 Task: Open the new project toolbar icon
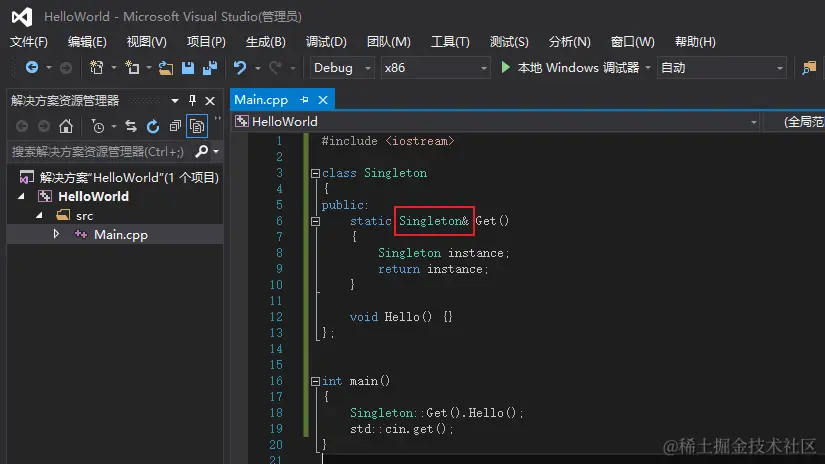point(96,67)
